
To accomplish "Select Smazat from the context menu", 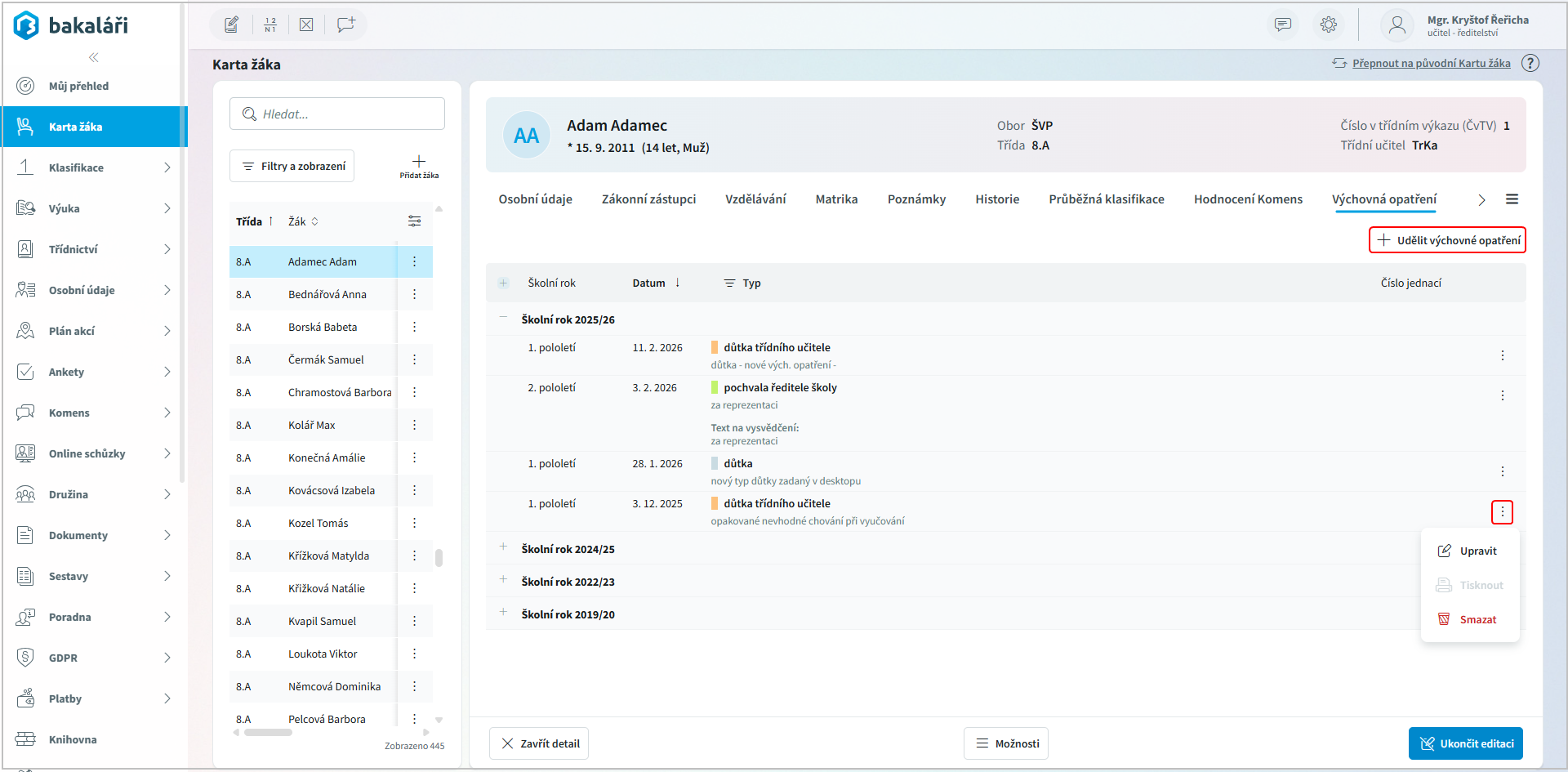I will pos(1477,619).
